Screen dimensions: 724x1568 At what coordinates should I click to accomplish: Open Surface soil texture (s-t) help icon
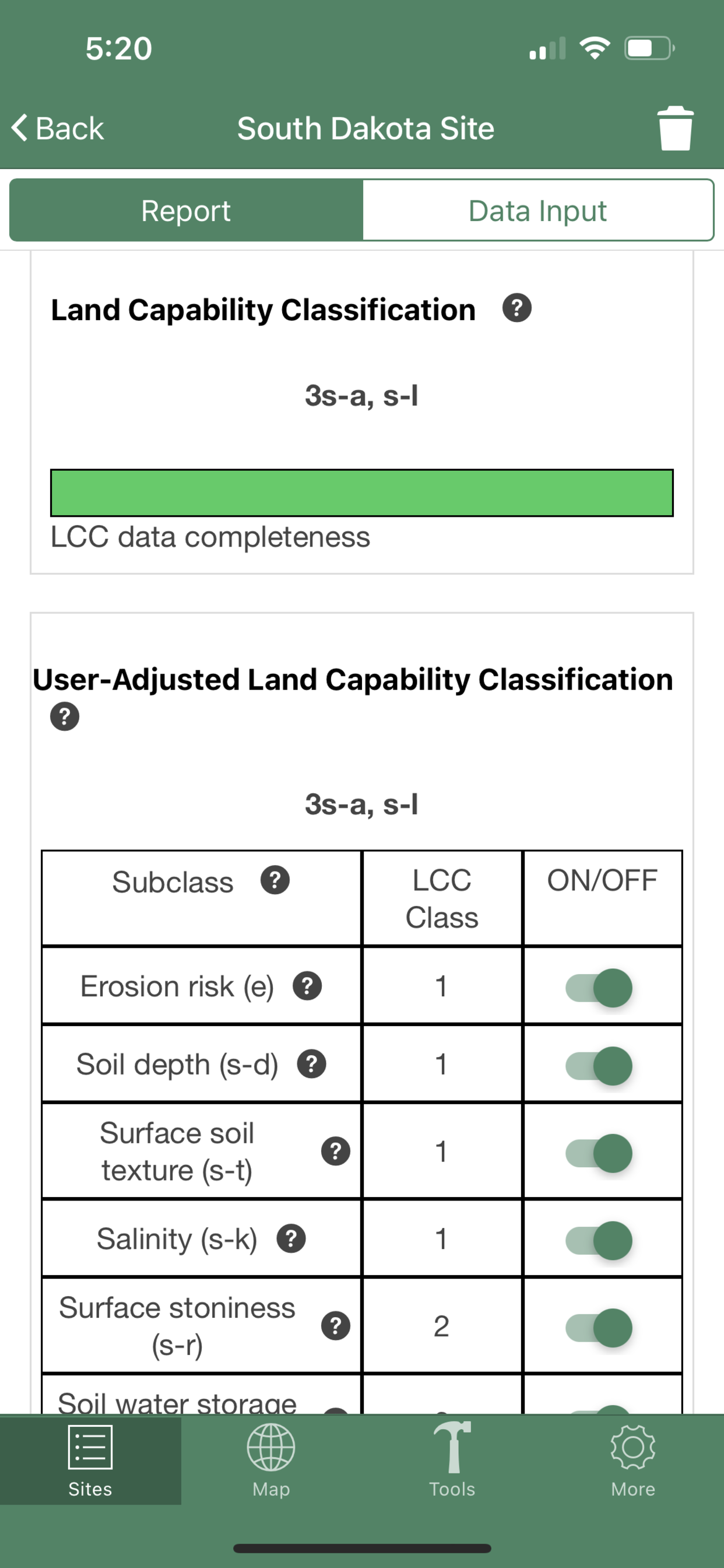336,1151
